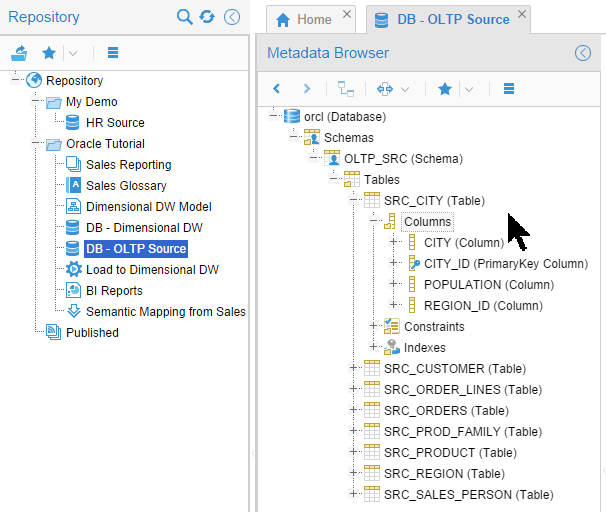Viewport: 606px width, 512px height.
Task: Close the Home tab
Action: click(347, 14)
